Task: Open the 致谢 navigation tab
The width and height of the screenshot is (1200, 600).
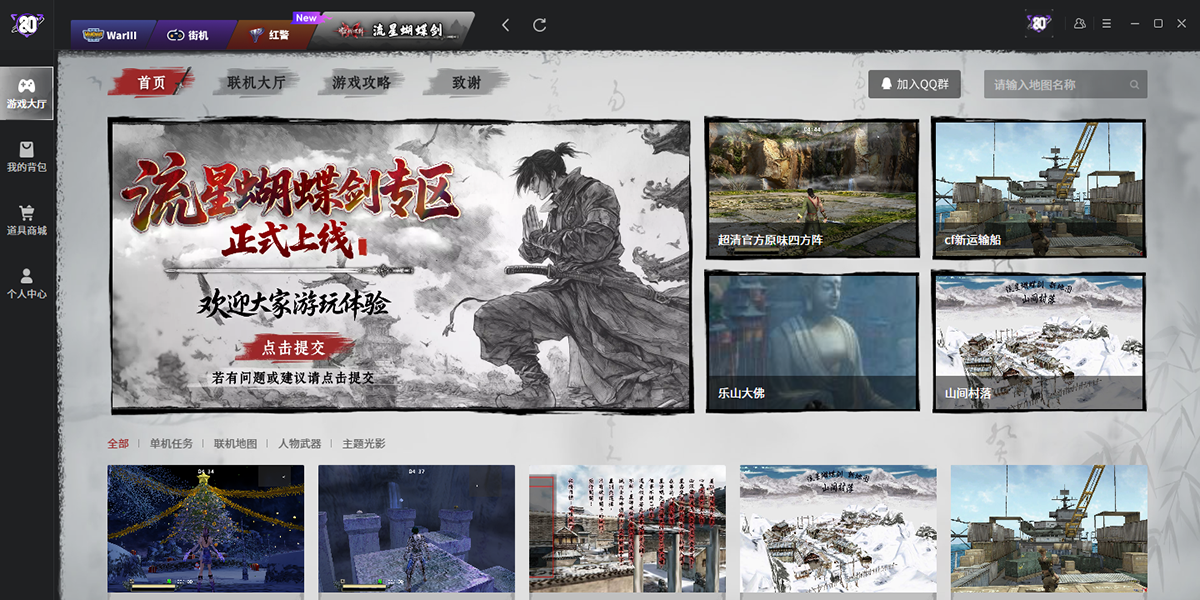Action: coord(466,83)
